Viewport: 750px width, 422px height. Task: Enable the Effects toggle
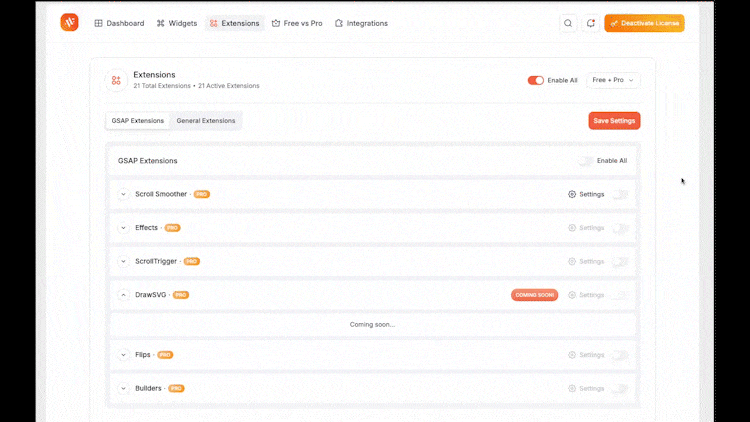click(620, 228)
